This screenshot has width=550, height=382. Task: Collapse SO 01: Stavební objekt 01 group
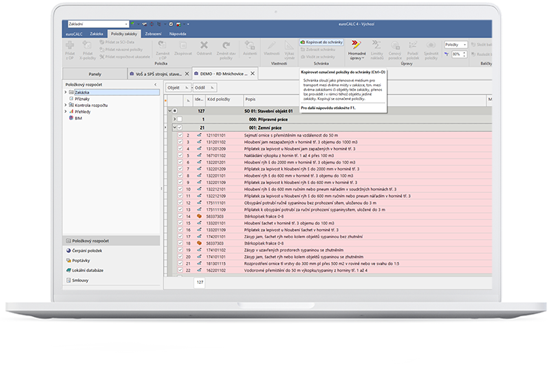[170, 111]
